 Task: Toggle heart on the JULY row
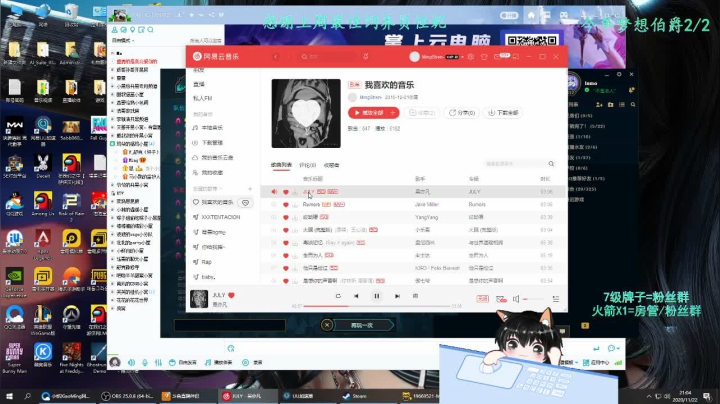[x=286, y=192]
